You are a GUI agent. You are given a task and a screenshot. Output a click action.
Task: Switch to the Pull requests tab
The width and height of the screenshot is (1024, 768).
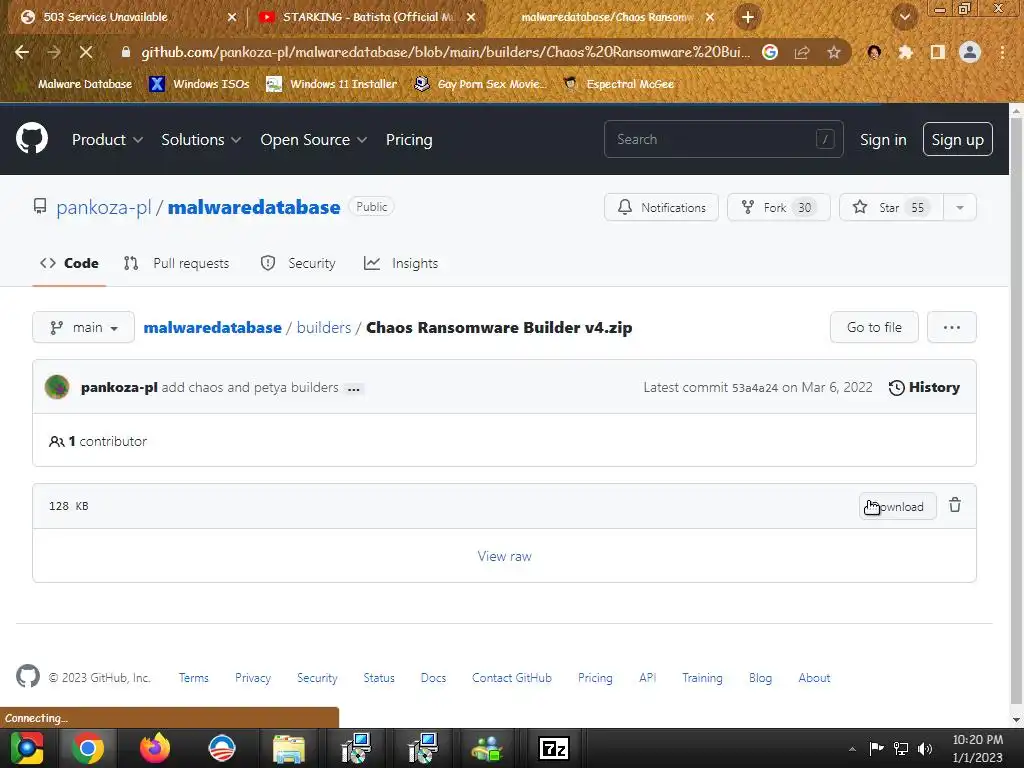coord(176,263)
